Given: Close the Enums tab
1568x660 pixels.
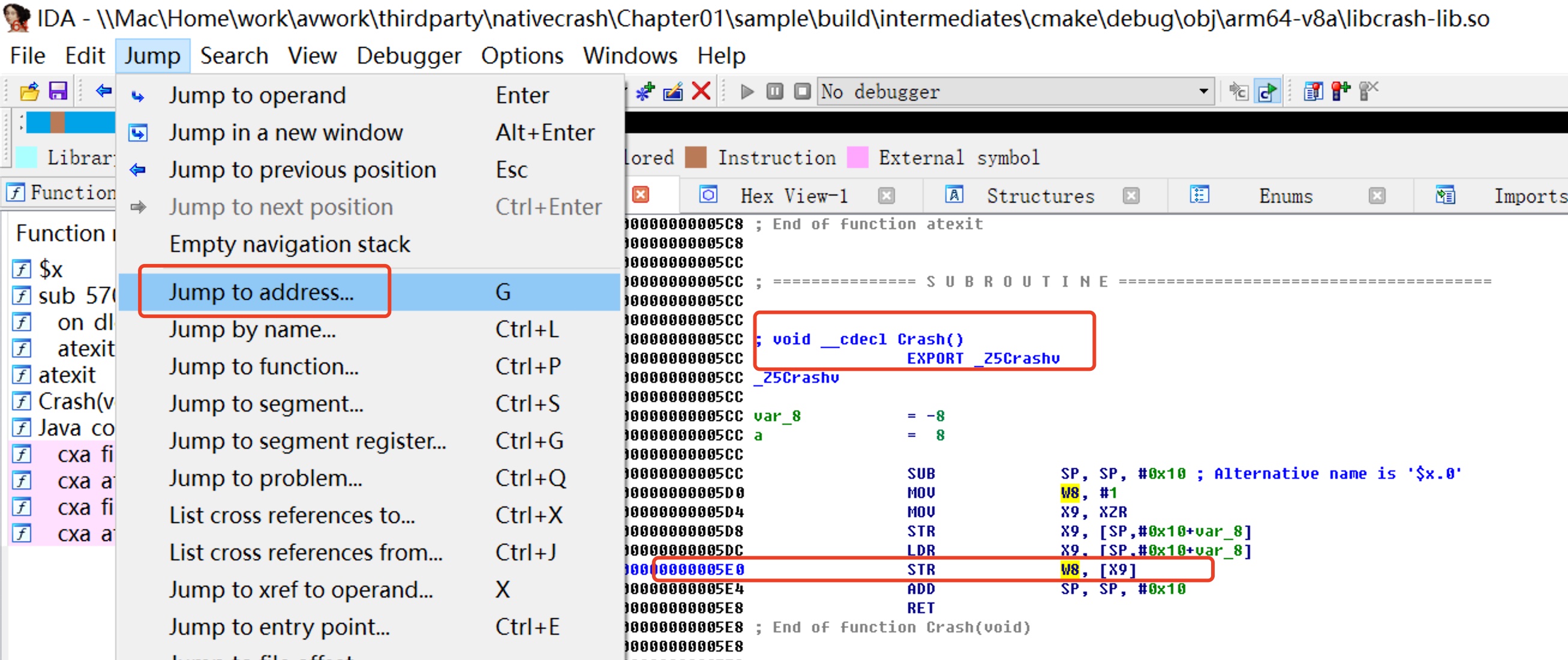Looking at the screenshot, I should tap(1376, 196).
